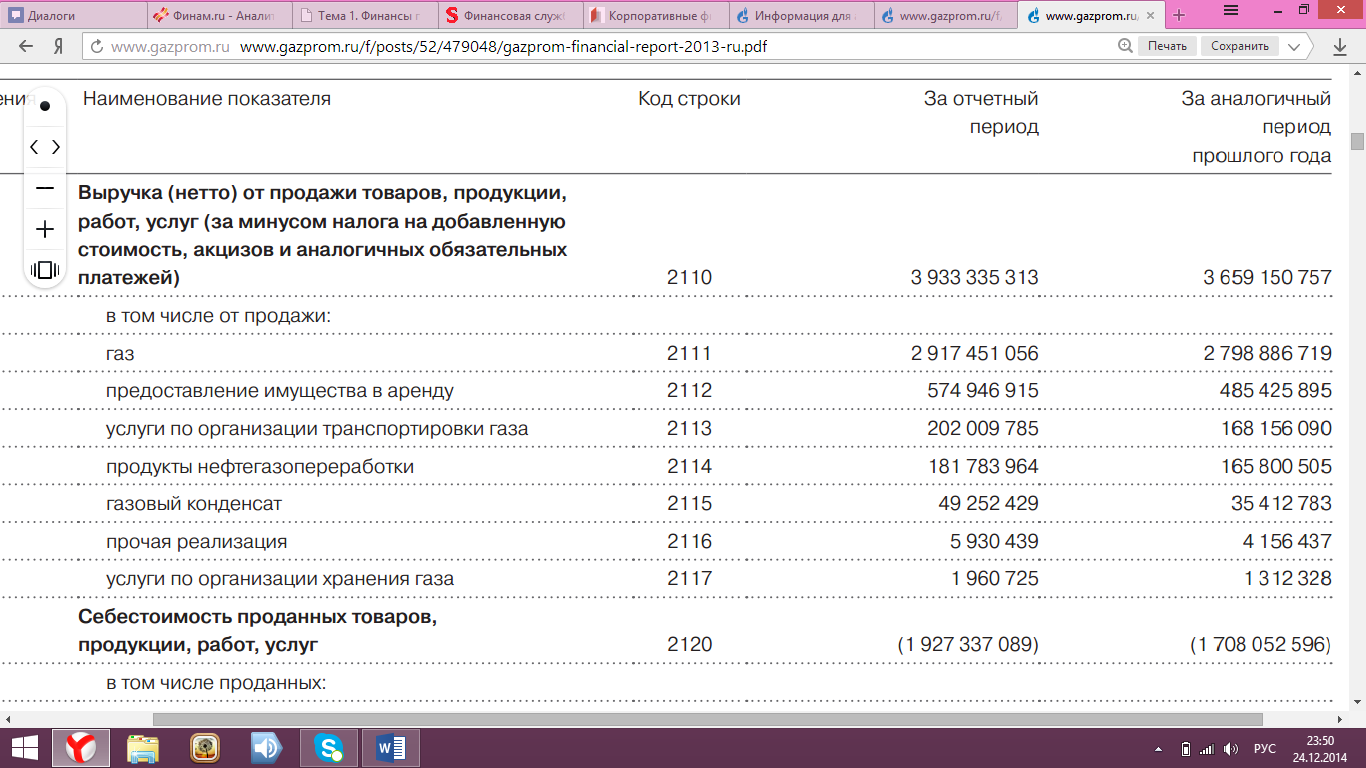This screenshot has height=768, width=1366.
Task: Go to next PDF page arrow
Action: click(x=56, y=147)
